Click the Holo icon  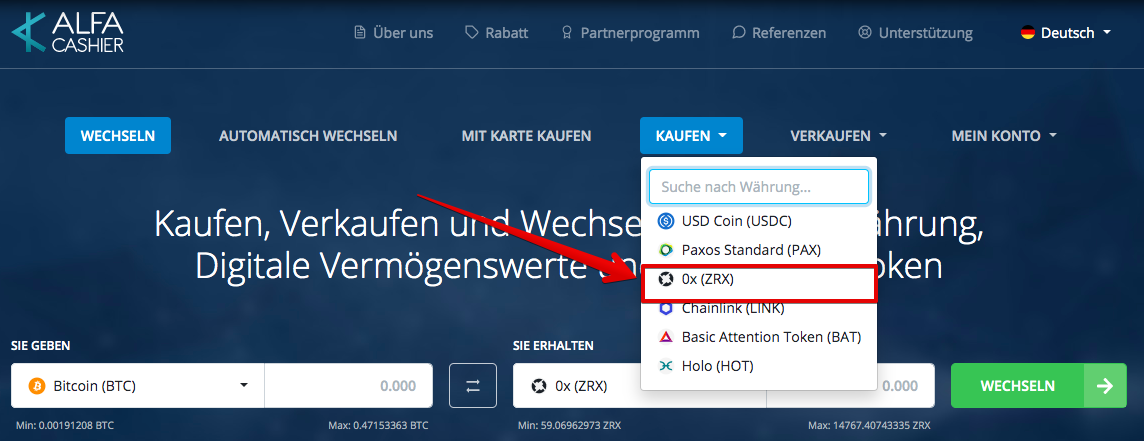coord(665,367)
